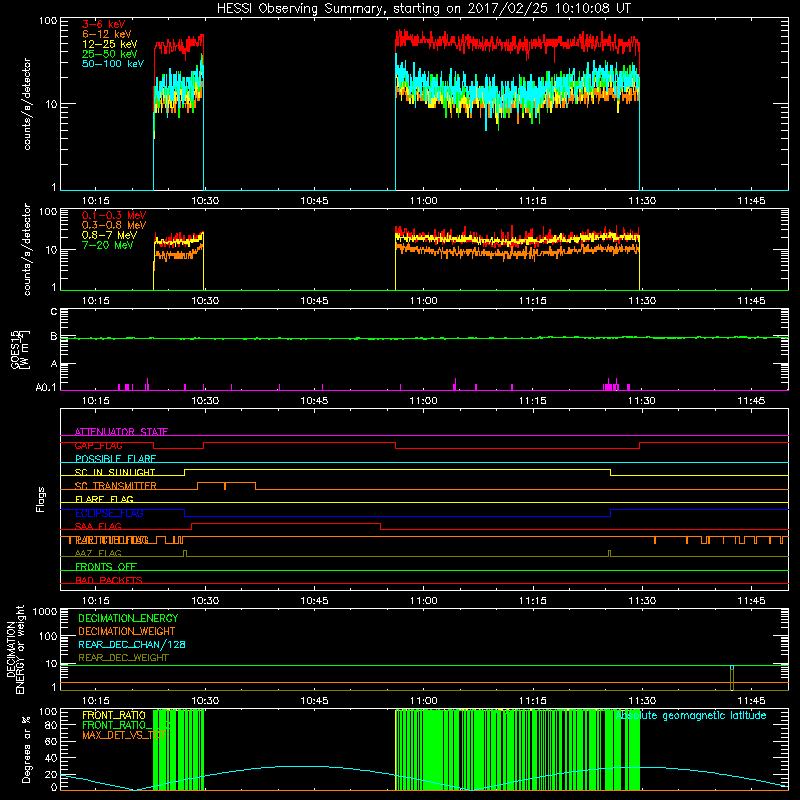Click the '10:30' tick under the top keV panel
Viewport: 800px width, 800px height.
[x=205, y=201]
